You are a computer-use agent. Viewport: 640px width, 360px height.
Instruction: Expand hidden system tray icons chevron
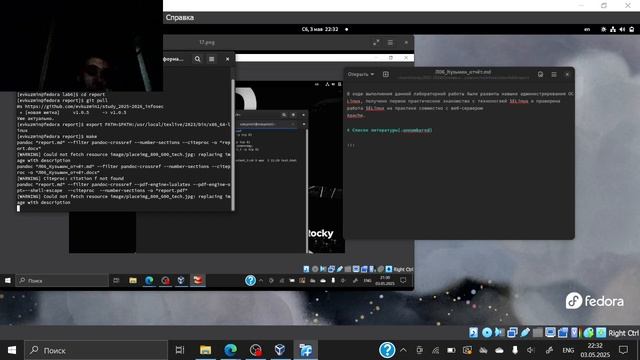pyautogui.click(x=403, y=350)
